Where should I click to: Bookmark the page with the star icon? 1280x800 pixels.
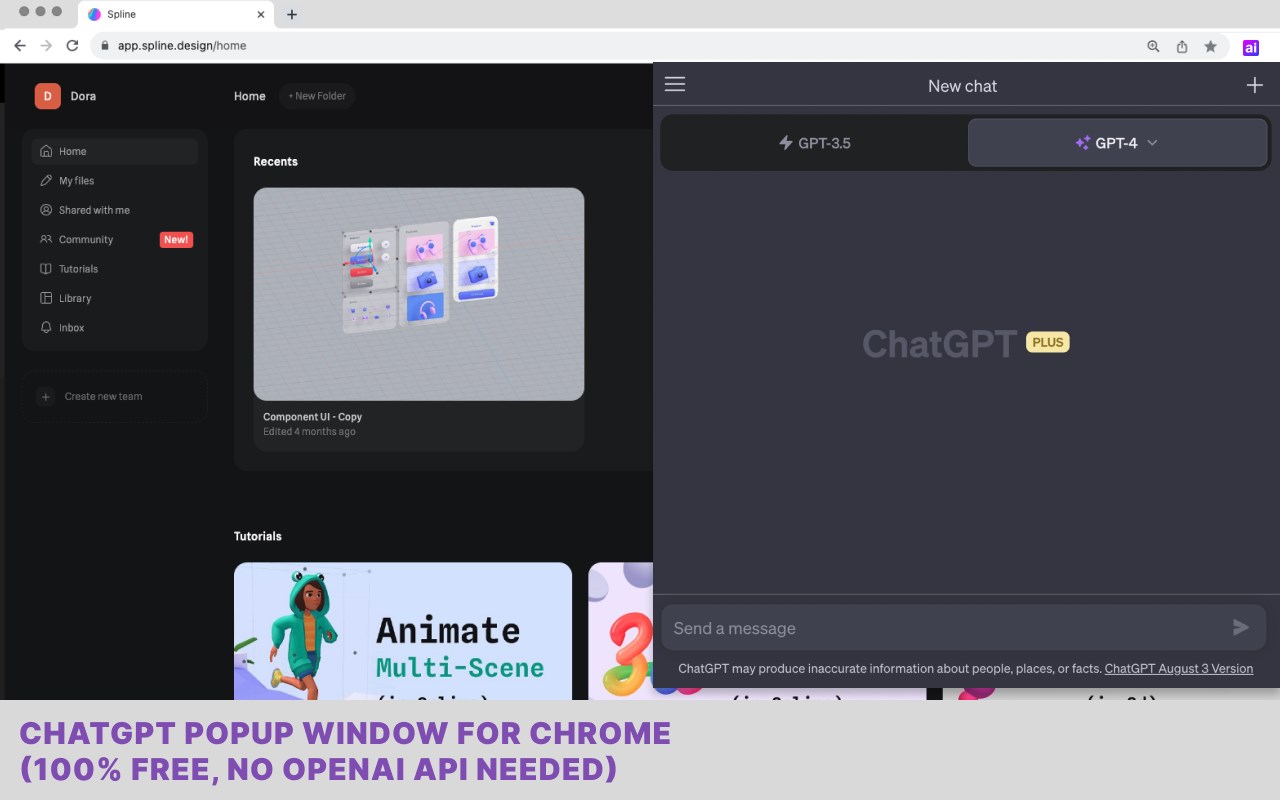1210,46
